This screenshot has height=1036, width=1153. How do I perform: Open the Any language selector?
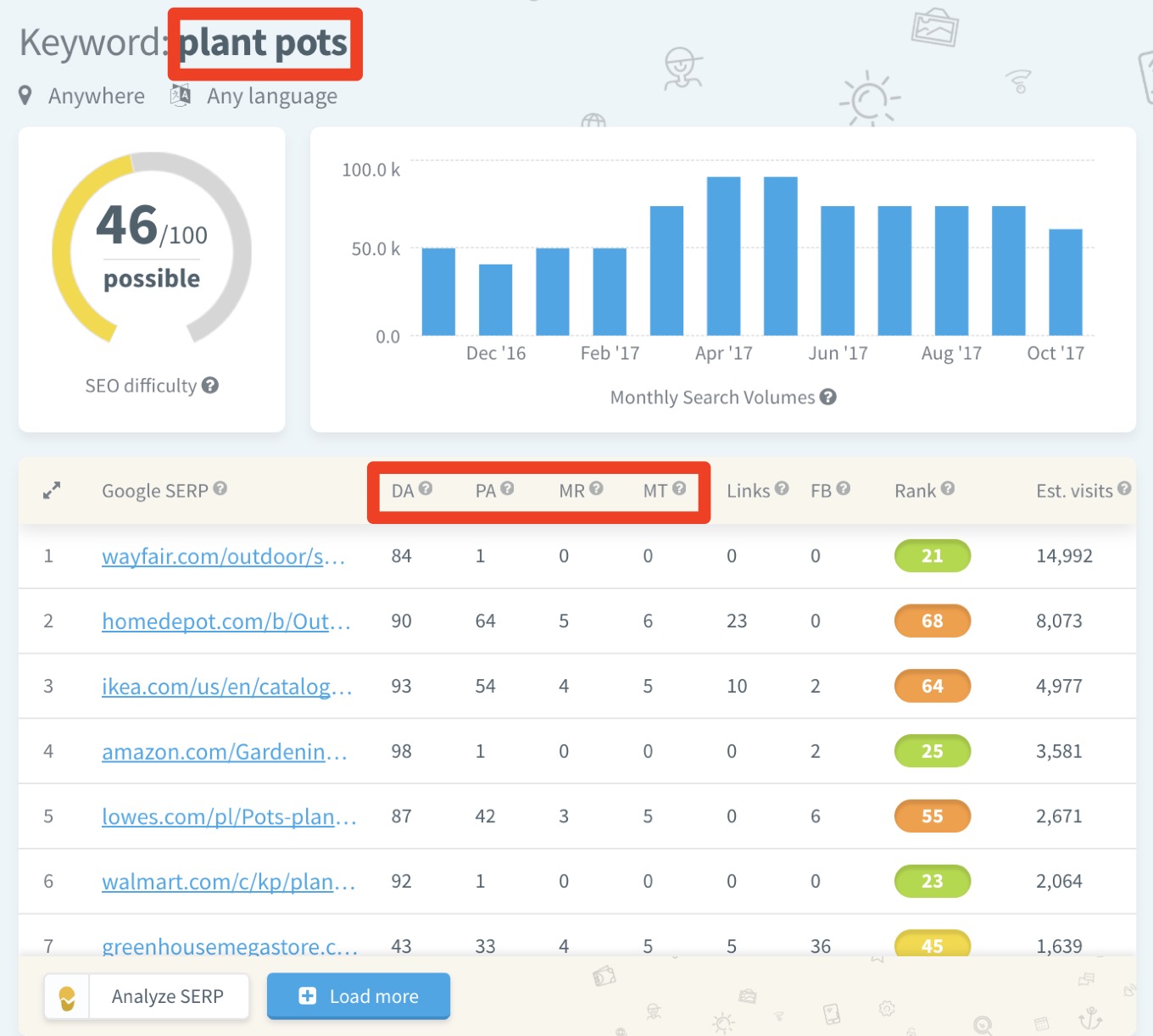[270, 96]
